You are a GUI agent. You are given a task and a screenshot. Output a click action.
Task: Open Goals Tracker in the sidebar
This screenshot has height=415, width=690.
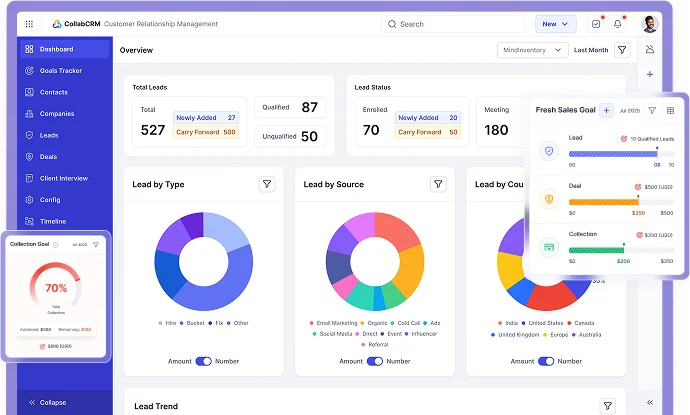(60, 71)
